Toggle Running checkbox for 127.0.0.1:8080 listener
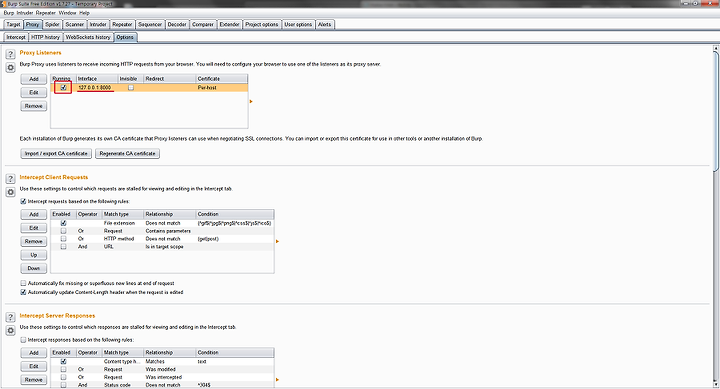 [63, 87]
